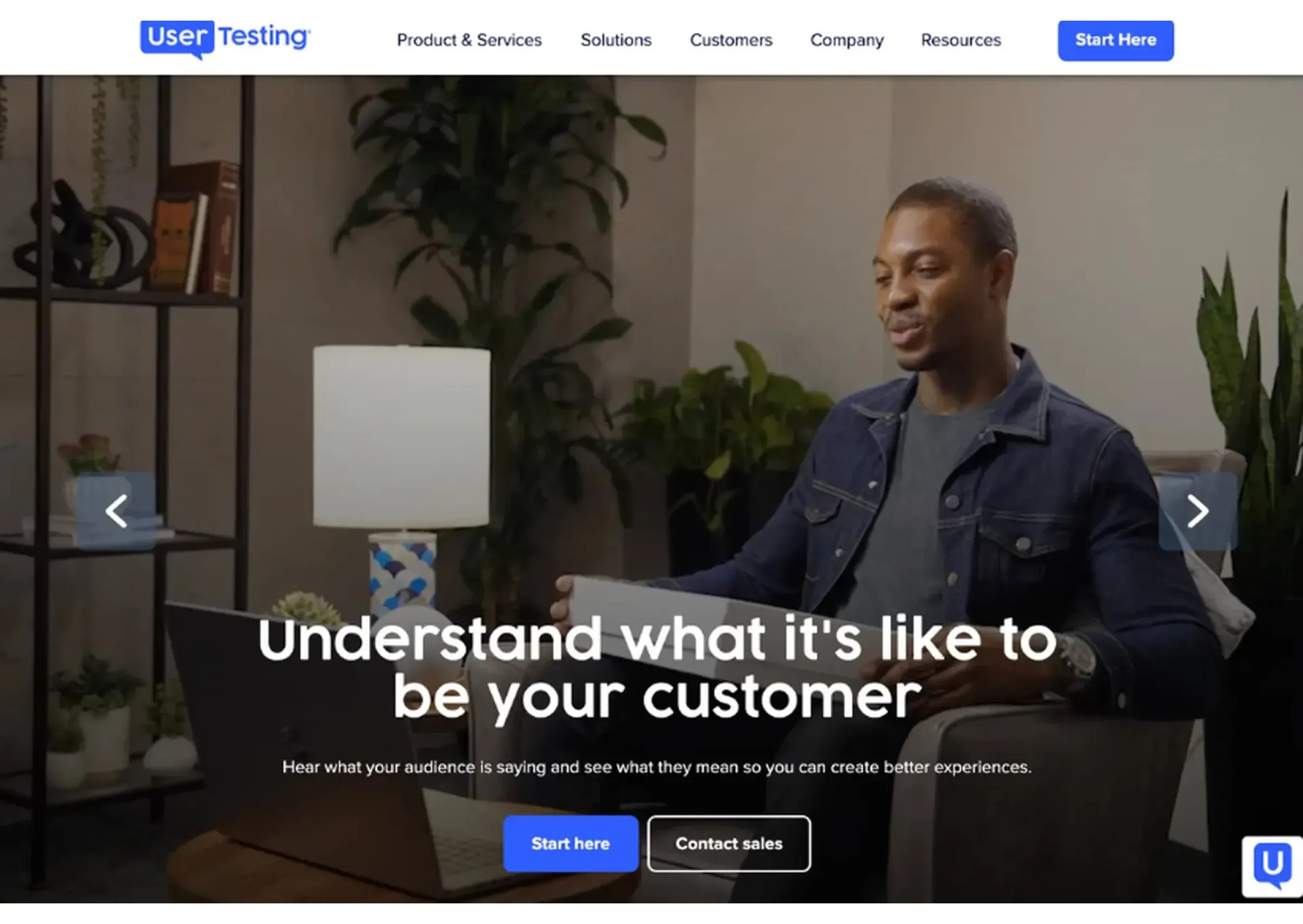Select Customers in the top navigation
1303x924 pixels.
click(x=731, y=40)
